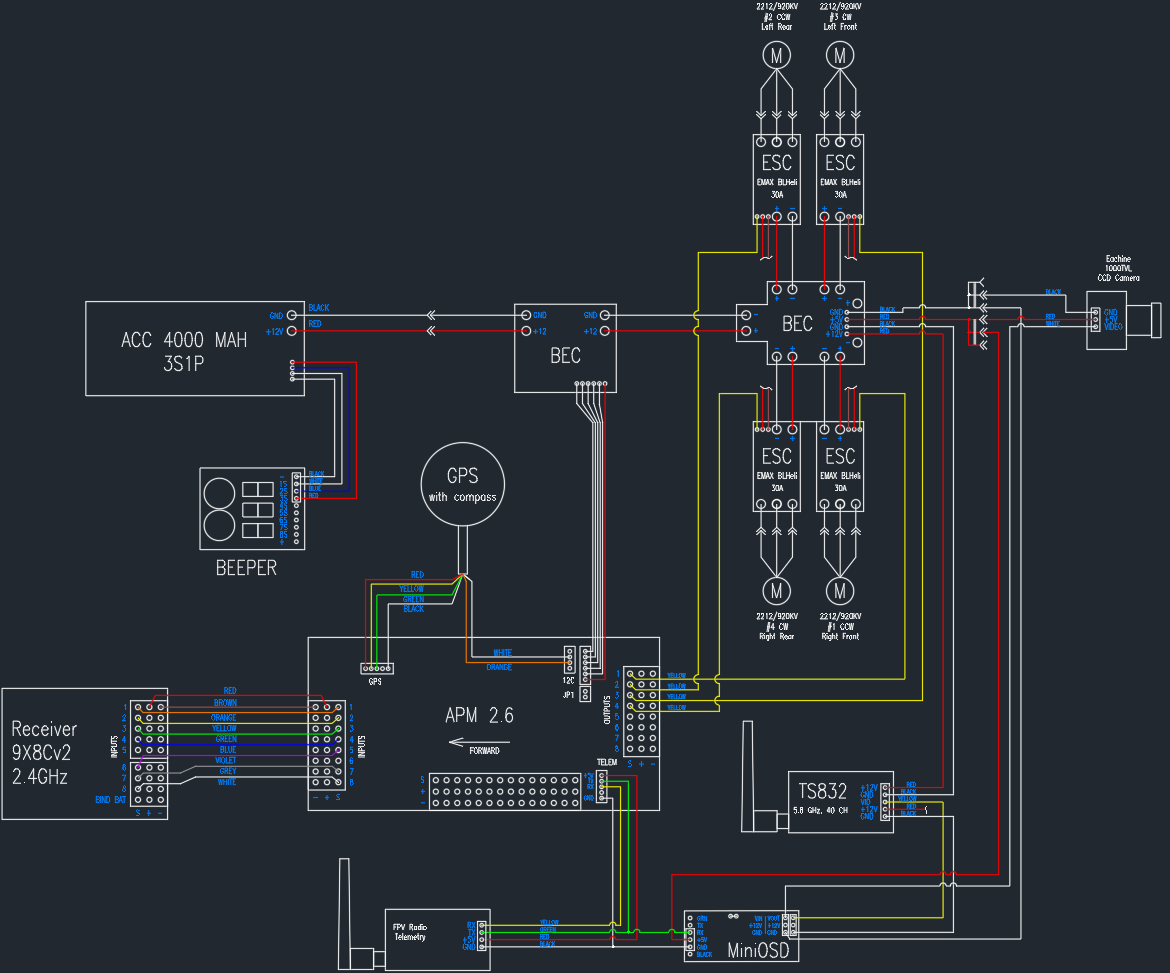The width and height of the screenshot is (1170, 973).
Task: Click the ACC 4000 MAH battery block
Action: (195, 347)
